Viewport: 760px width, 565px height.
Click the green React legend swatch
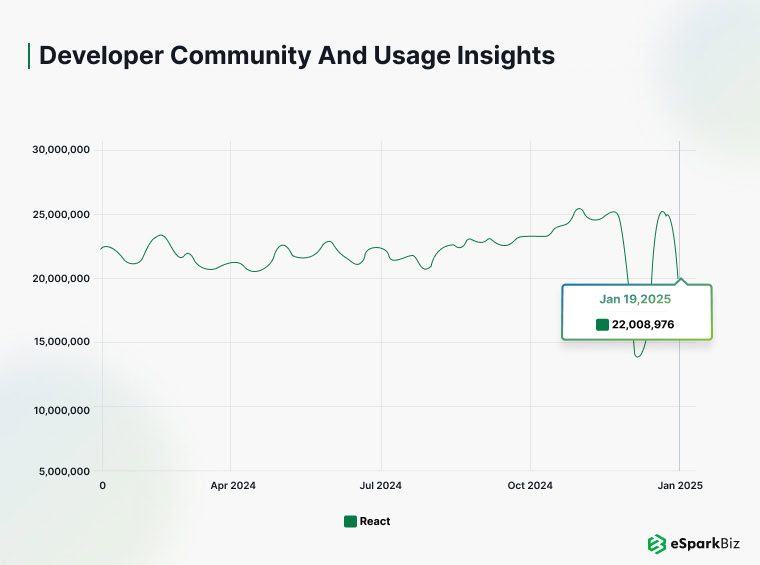tap(350, 521)
